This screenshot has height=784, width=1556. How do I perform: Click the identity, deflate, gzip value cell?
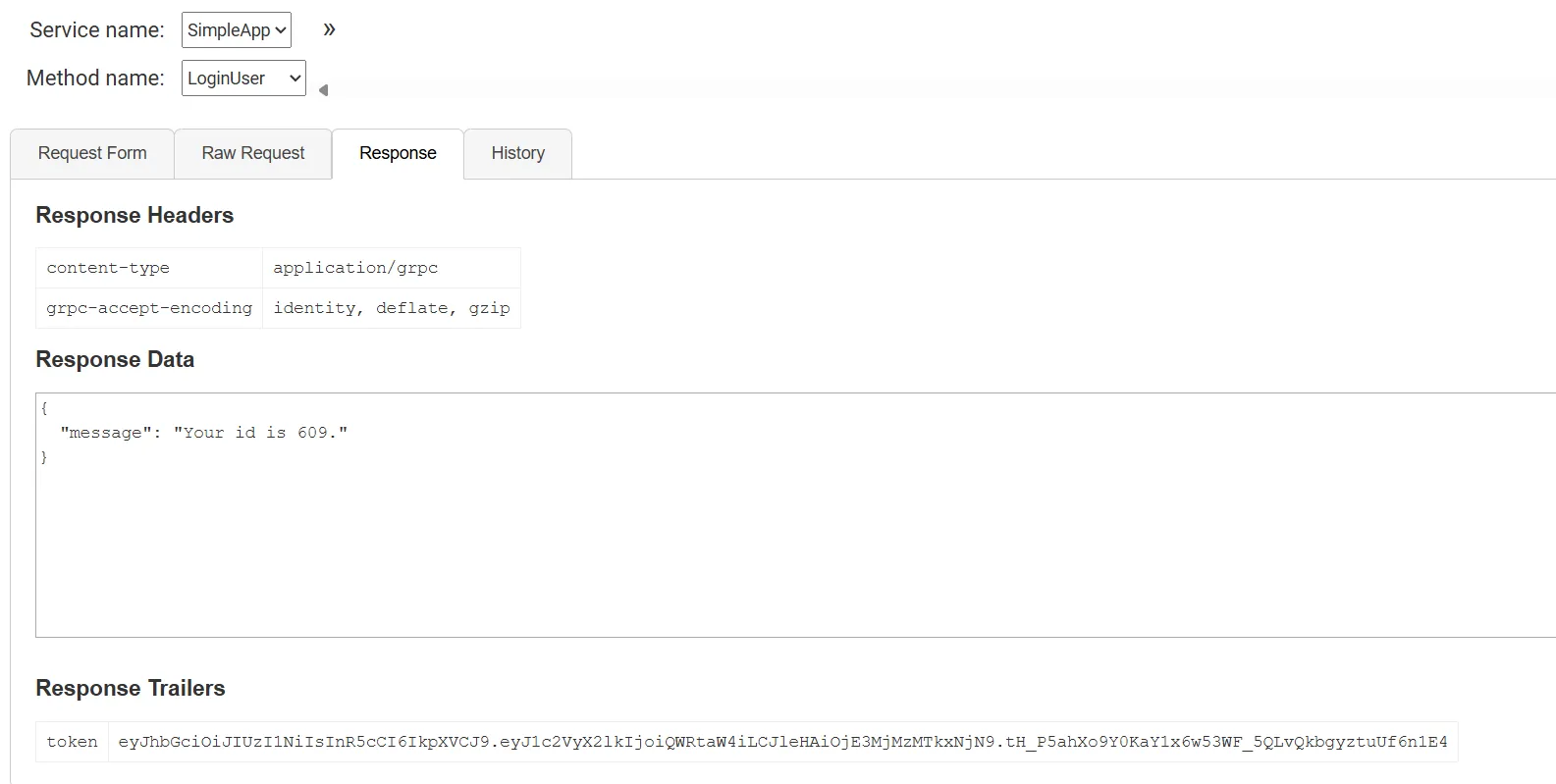392,308
